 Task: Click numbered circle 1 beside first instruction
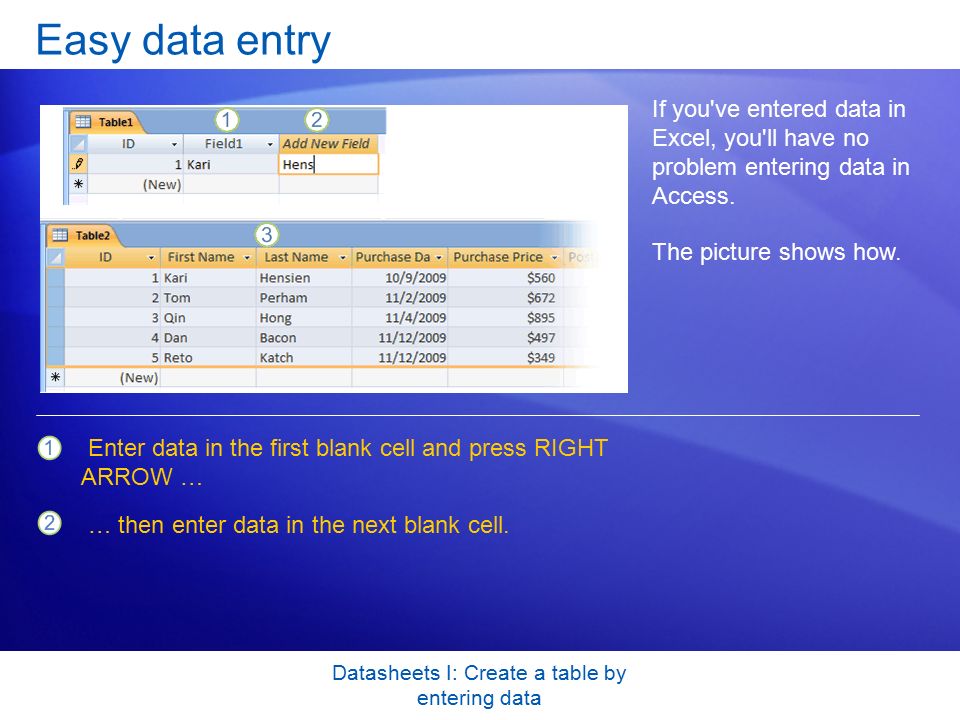coord(50,448)
